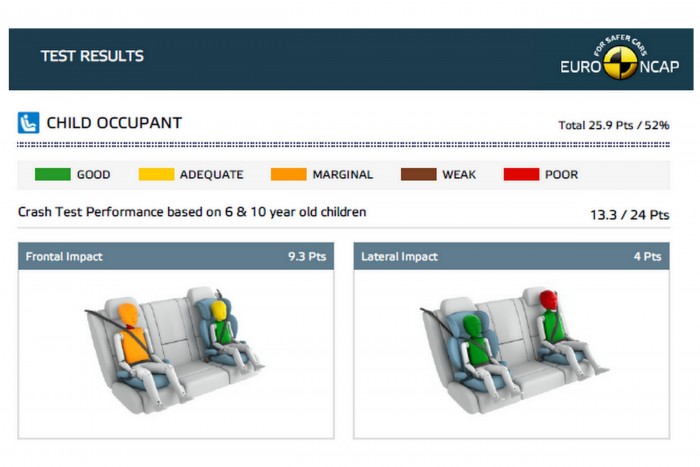Click the Crash Test Performance description text
The width and height of the screenshot is (700, 467).
(x=192, y=212)
